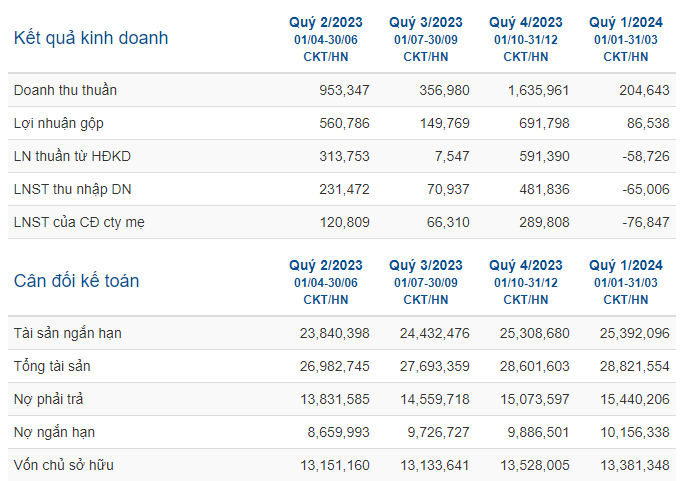Image resolution: width=680 pixels, height=481 pixels.
Task: Click the Lợi nhuận gộp row label
Action: coord(59,124)
